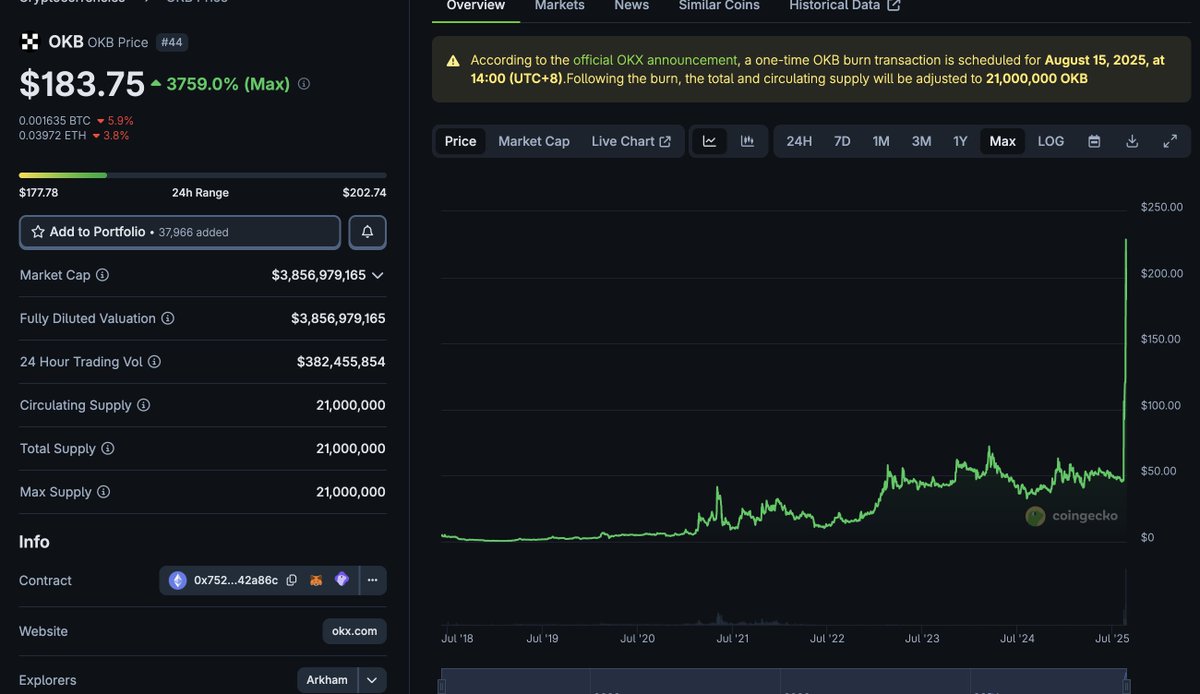Set chart range to Max
The image size is (1200, 694).
[1003, 141]
